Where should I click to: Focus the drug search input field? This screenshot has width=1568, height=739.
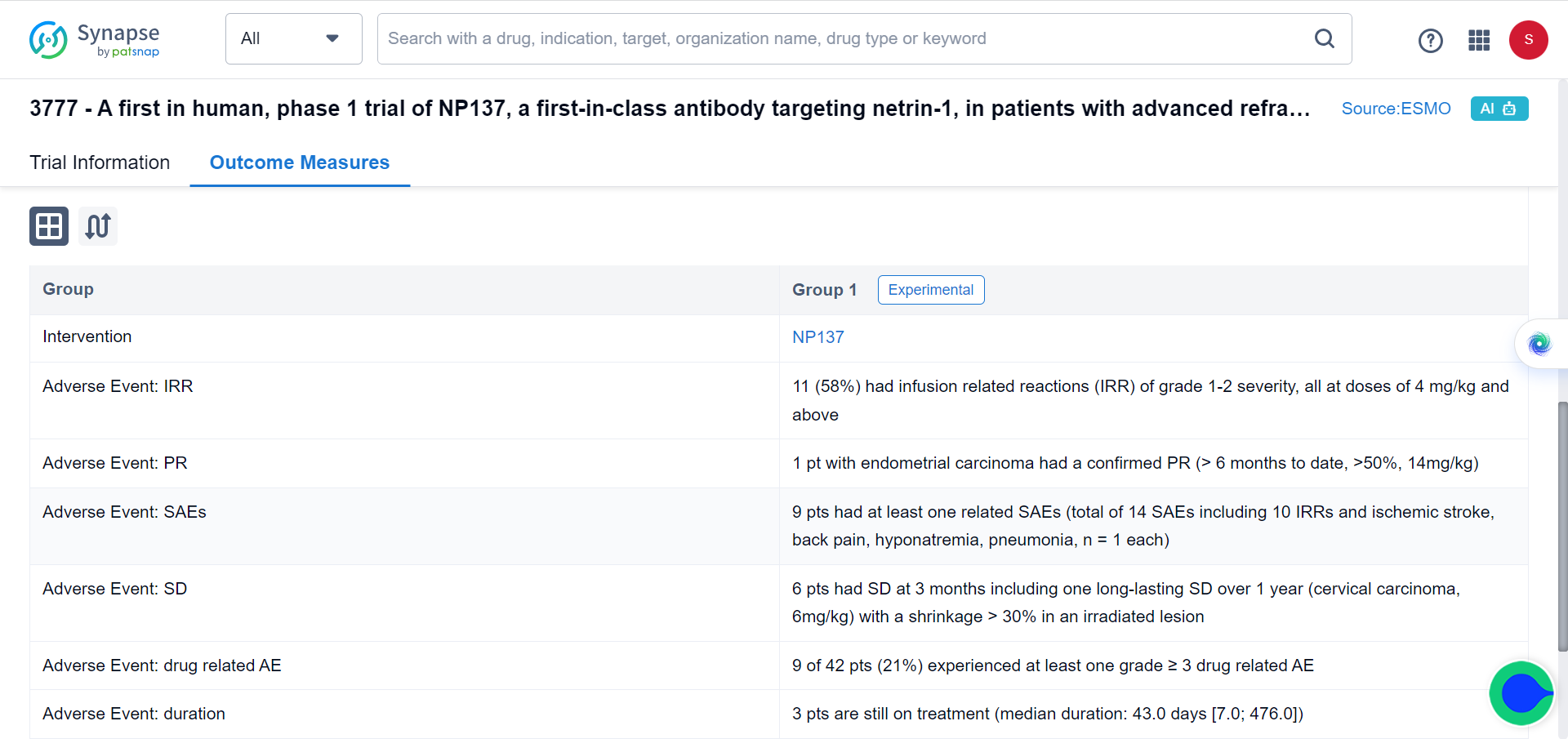click(x=841, y=38)
